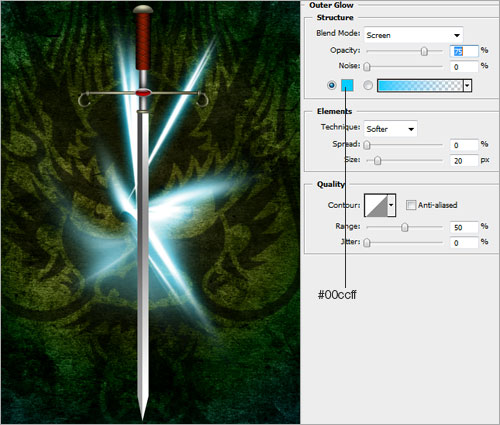Screen dimensions: 500x425
Task: Select the solid color radio button
Action: click(x=331, y=85)
